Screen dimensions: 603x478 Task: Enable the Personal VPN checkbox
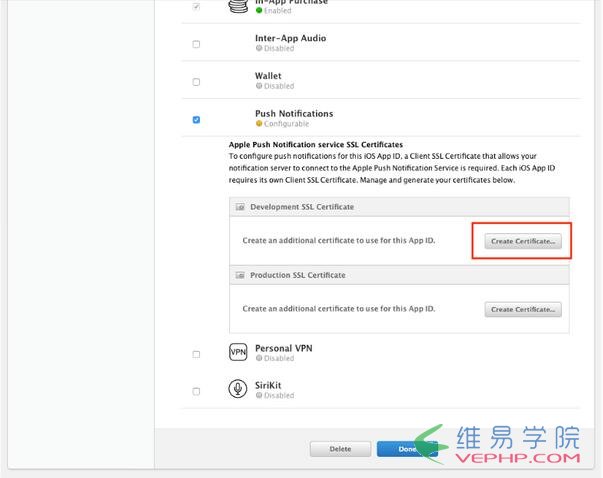(x=196, y=354)
